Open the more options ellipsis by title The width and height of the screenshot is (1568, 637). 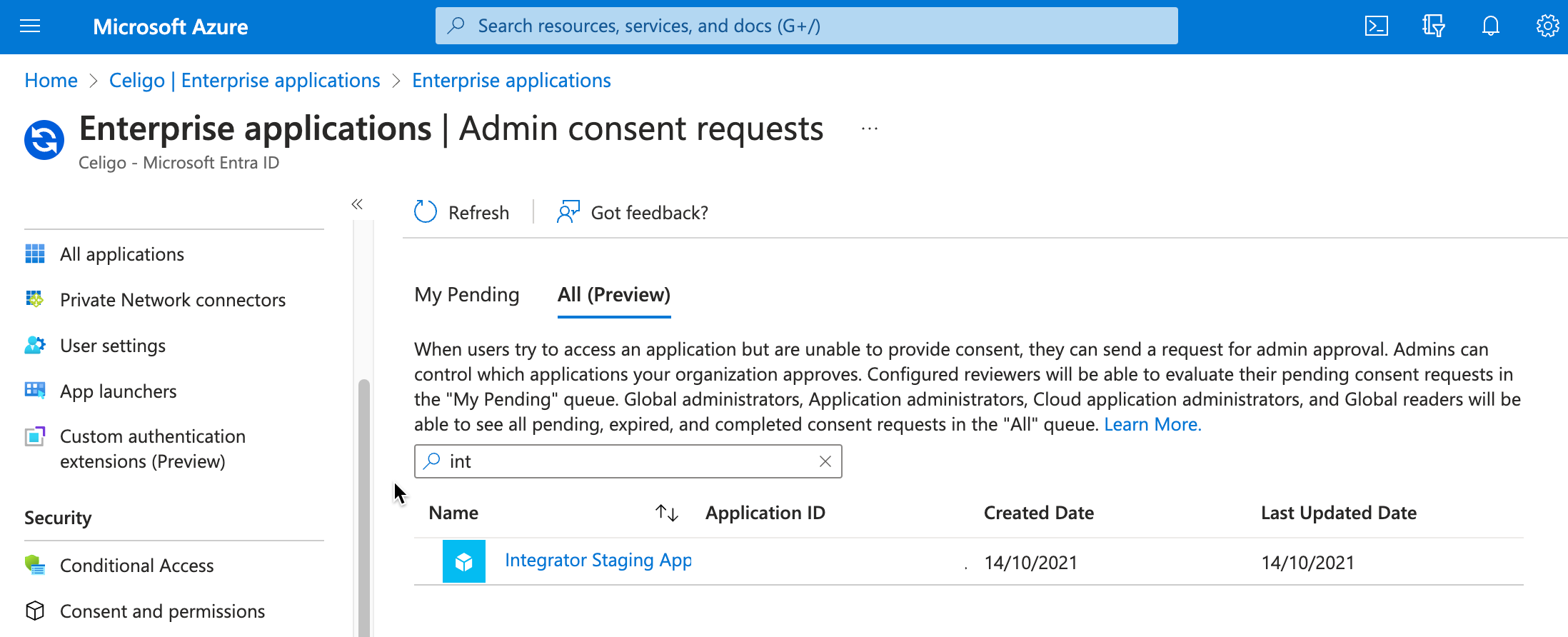click(x=869, y=129)
